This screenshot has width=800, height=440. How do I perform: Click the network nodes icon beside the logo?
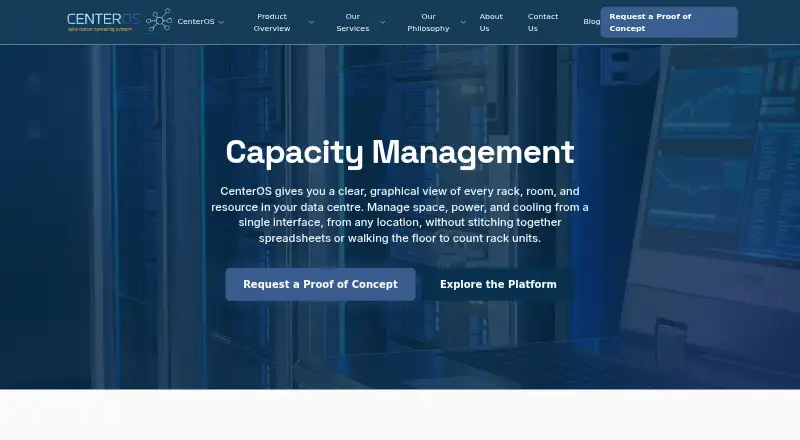159,20
